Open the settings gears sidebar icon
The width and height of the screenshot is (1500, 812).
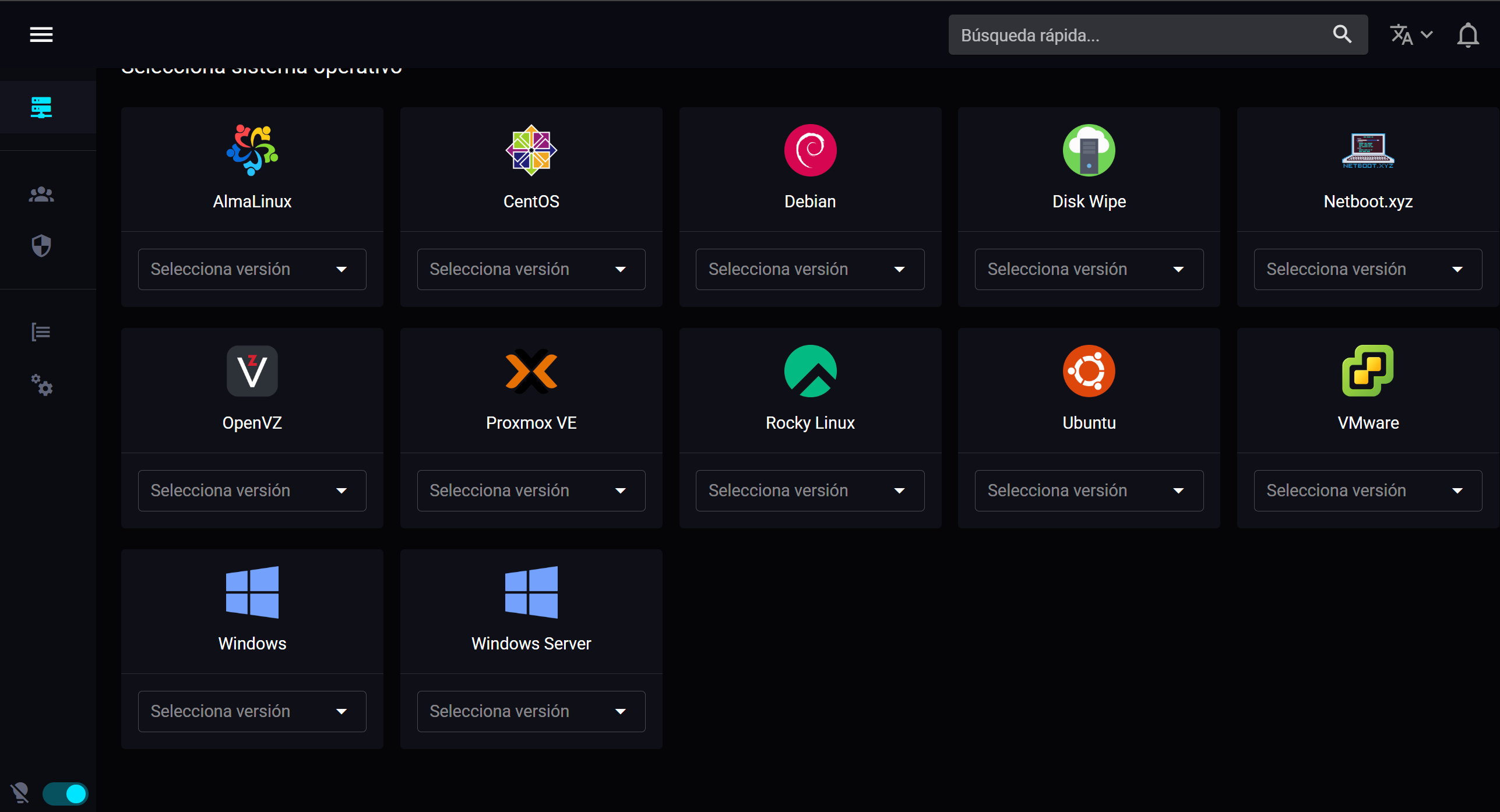coord(41,385)
